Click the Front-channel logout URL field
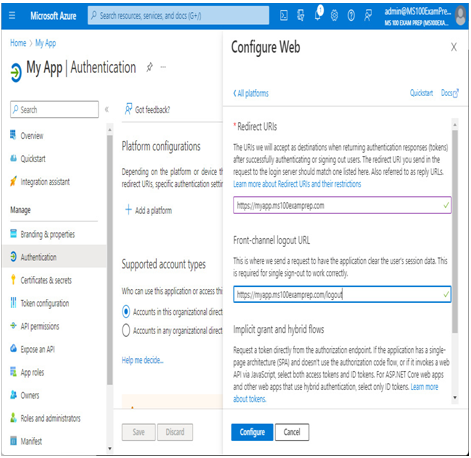Image resolution: width=471 pixels, height=458 pixels. 342,294
